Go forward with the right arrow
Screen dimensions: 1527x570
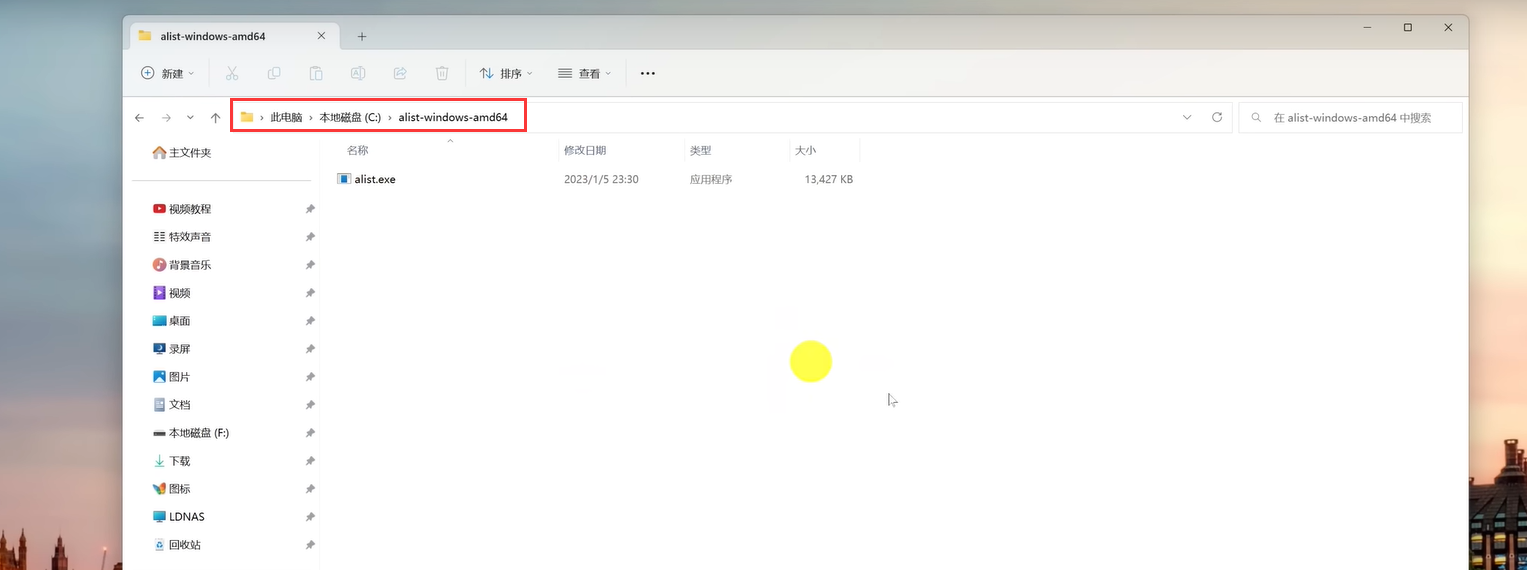pos(166,117)
